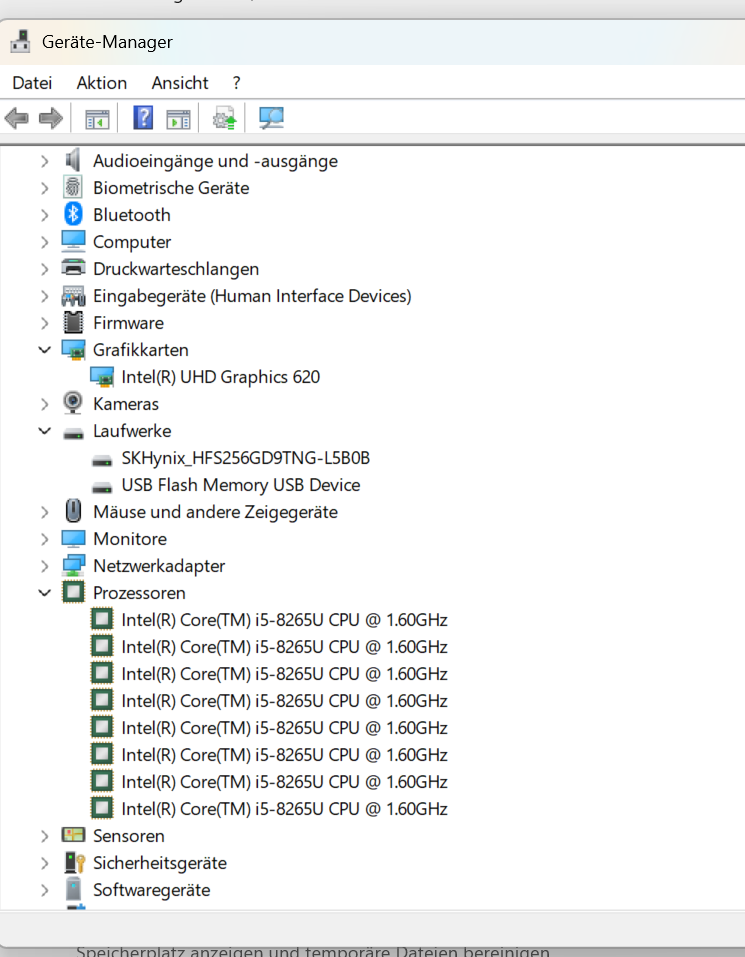Click the Eingabegeräte HID icon
This screenshot has height=957, width=745.
tap(73, 295)
